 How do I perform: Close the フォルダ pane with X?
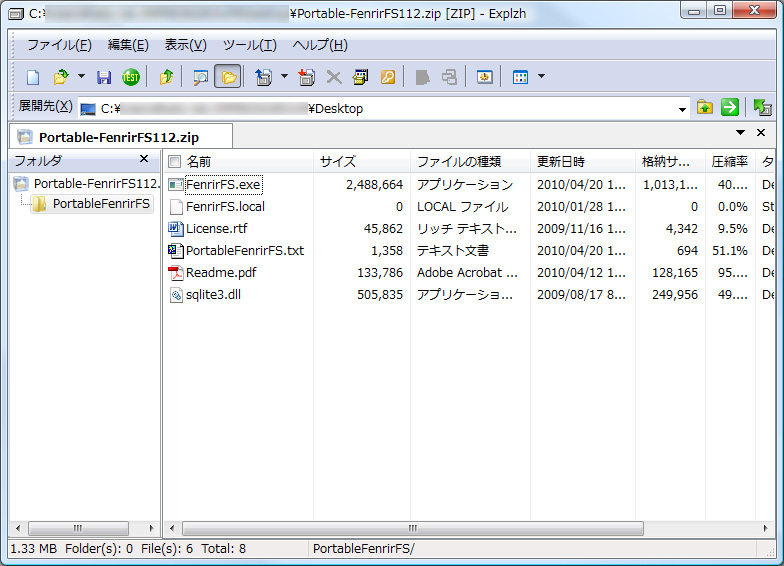pyautogui.click(x=143, y=160)
